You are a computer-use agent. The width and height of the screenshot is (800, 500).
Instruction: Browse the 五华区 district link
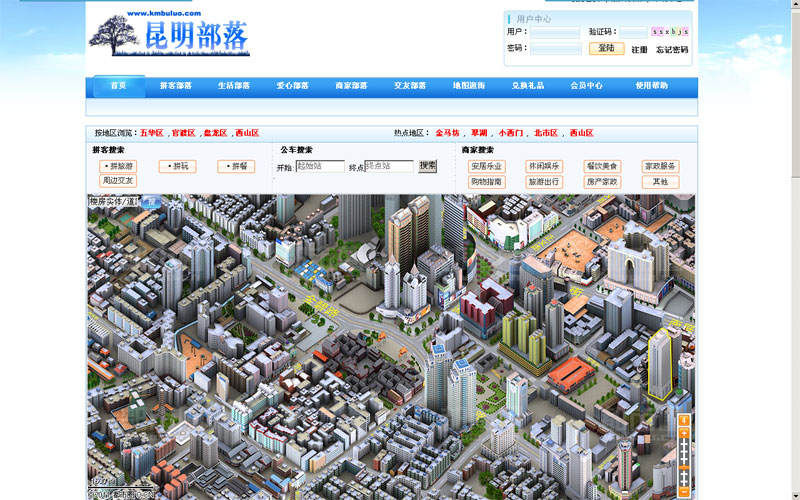point(151,133)
